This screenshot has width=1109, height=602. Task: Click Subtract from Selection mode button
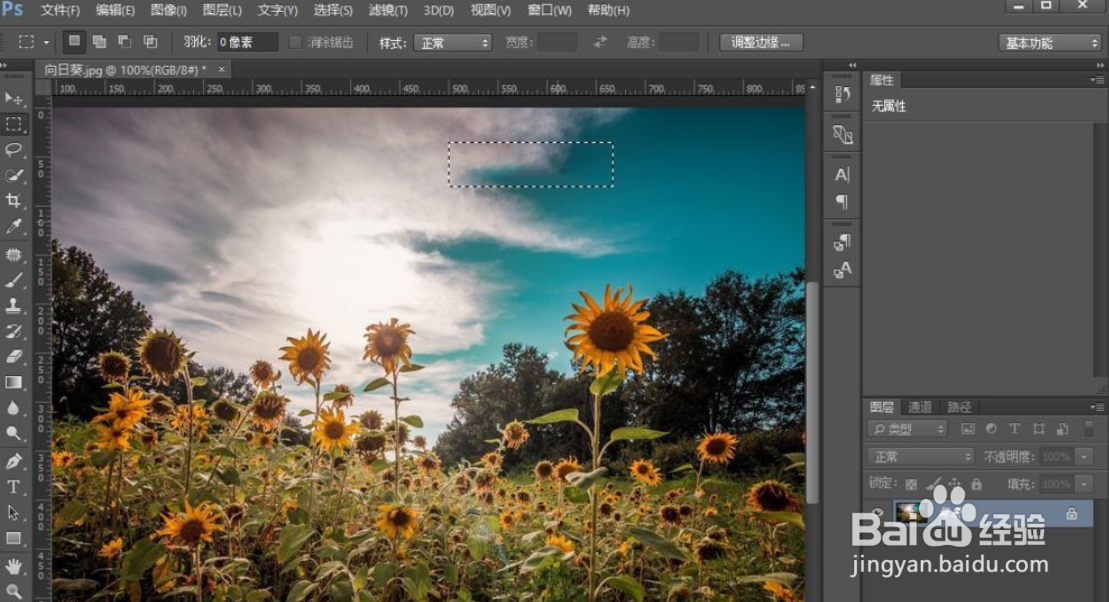click(125, 42)
